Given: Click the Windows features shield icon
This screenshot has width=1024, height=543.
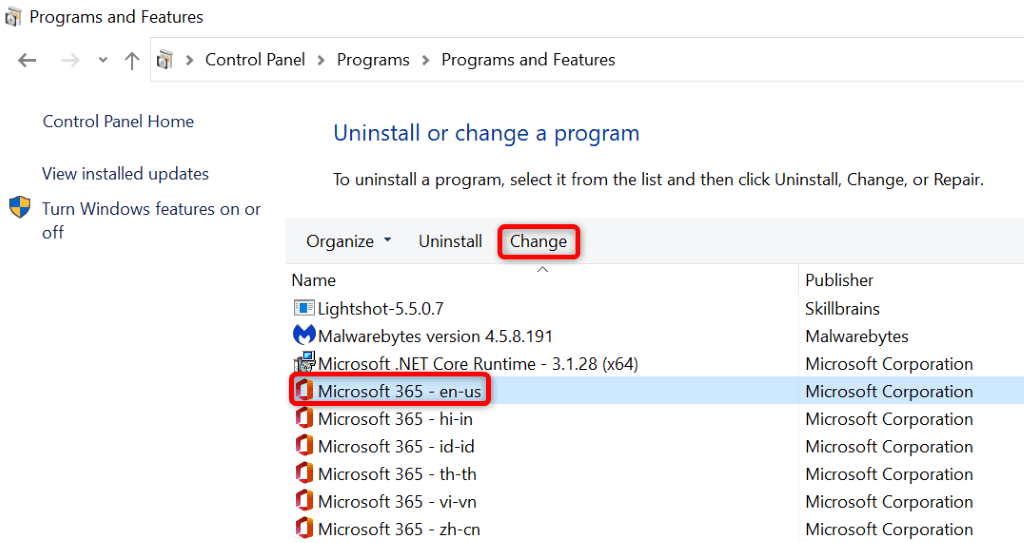Looking at the screenshot, I should (20, 209).
